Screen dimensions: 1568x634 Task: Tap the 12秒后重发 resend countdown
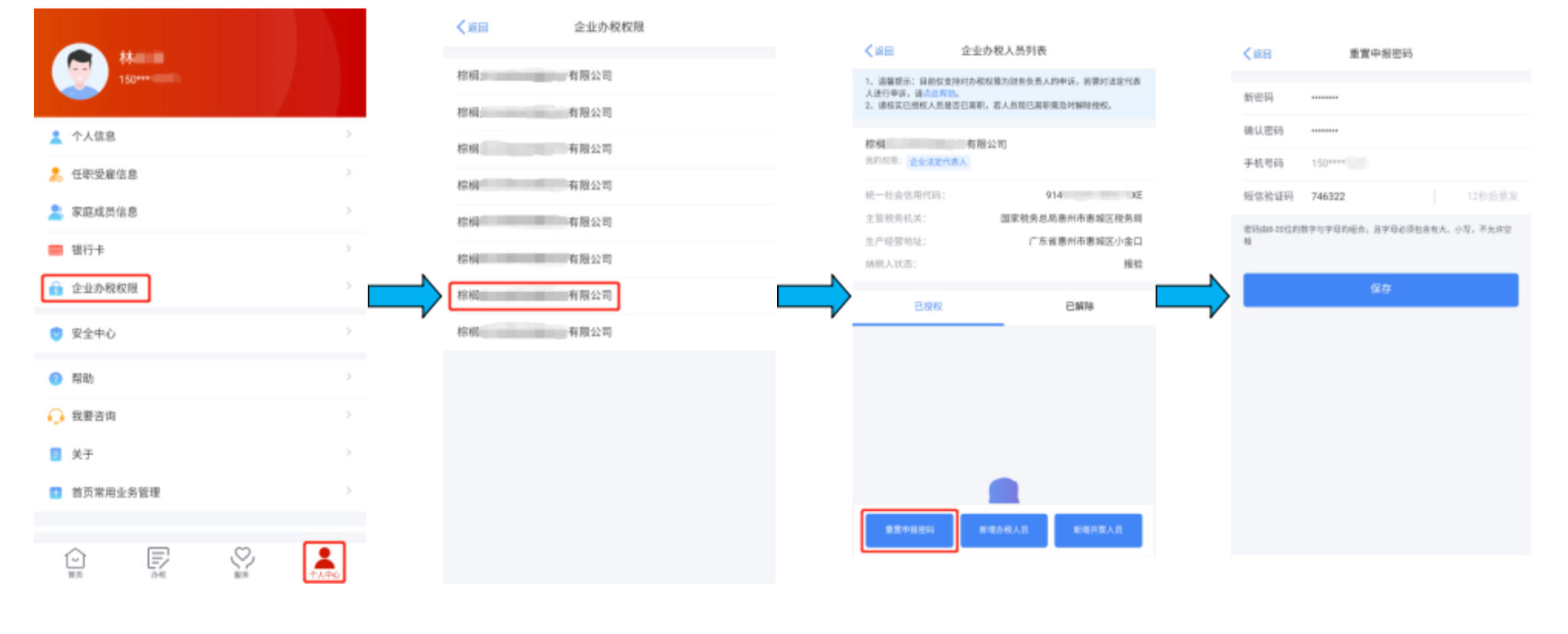pos(1492,196)
